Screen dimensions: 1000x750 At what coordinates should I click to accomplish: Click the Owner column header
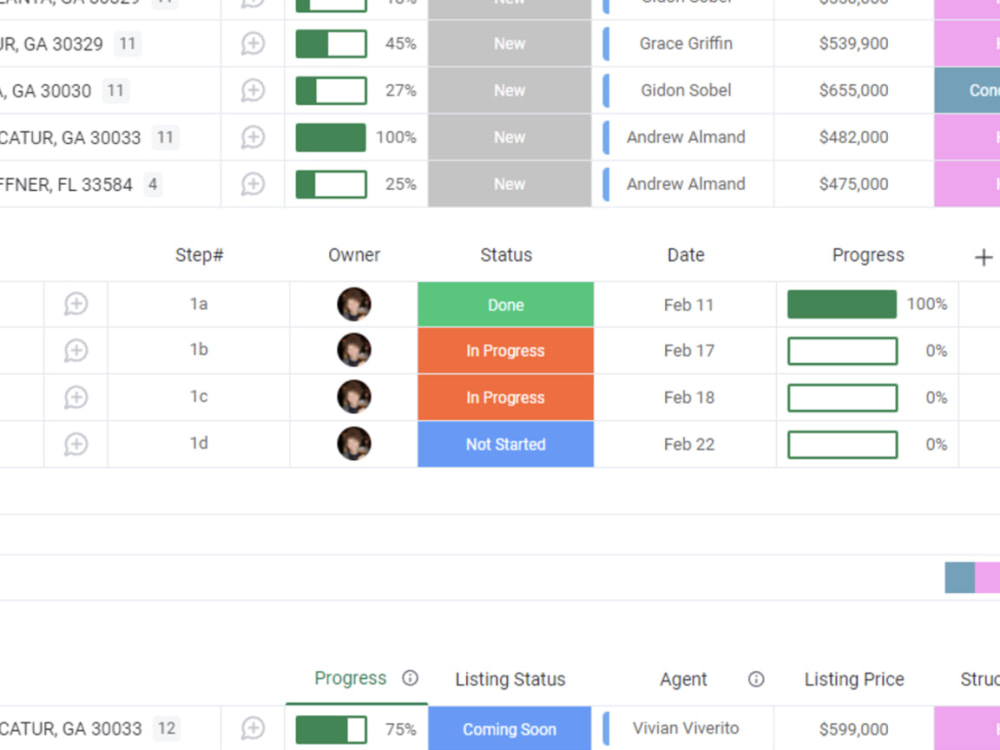354,255
